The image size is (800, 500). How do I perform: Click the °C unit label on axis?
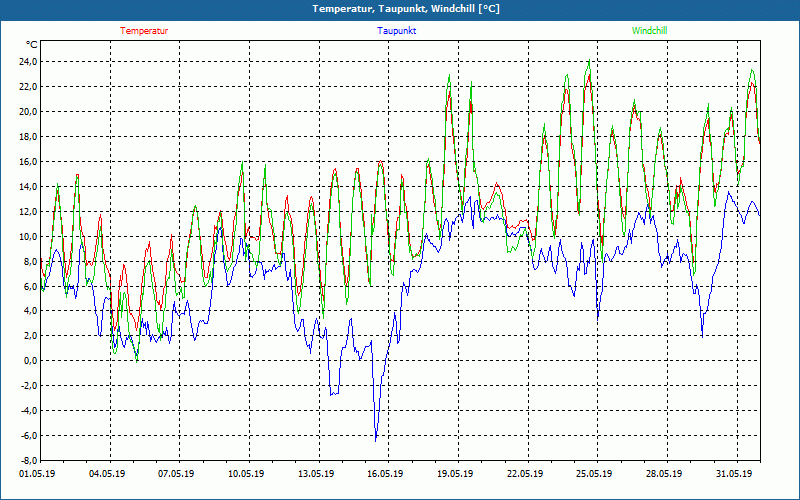[x=32, y=45]
